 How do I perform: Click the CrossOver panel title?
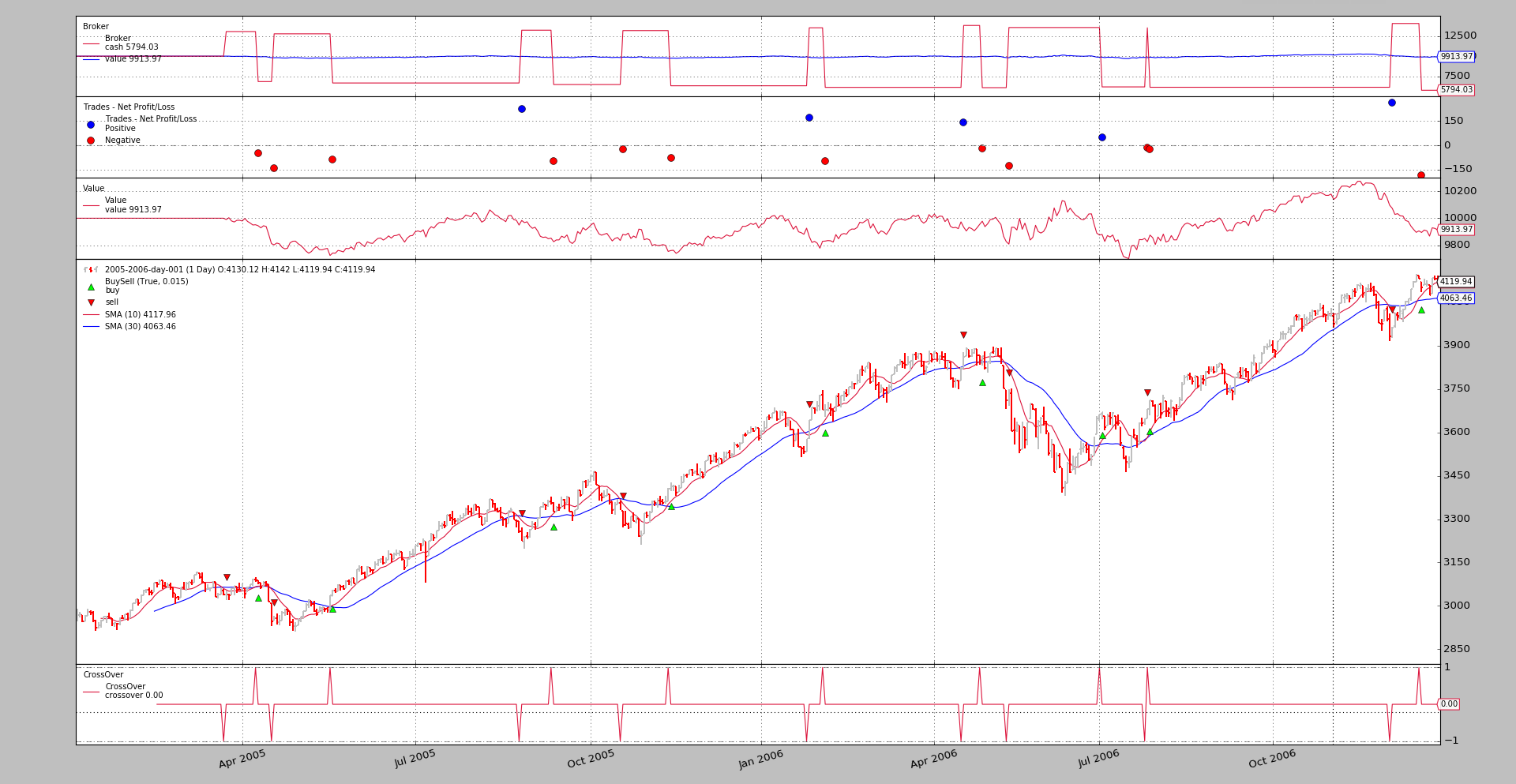(103, 675)
